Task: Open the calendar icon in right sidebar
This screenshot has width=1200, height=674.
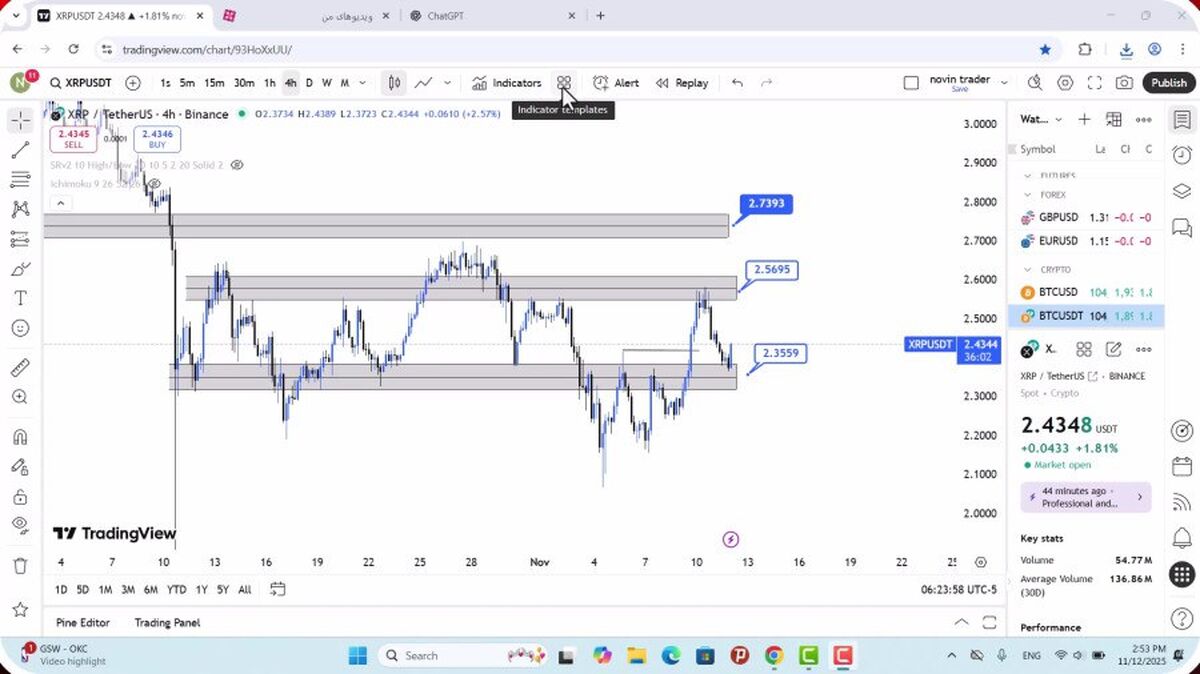Action: (x=1182, y=467)
